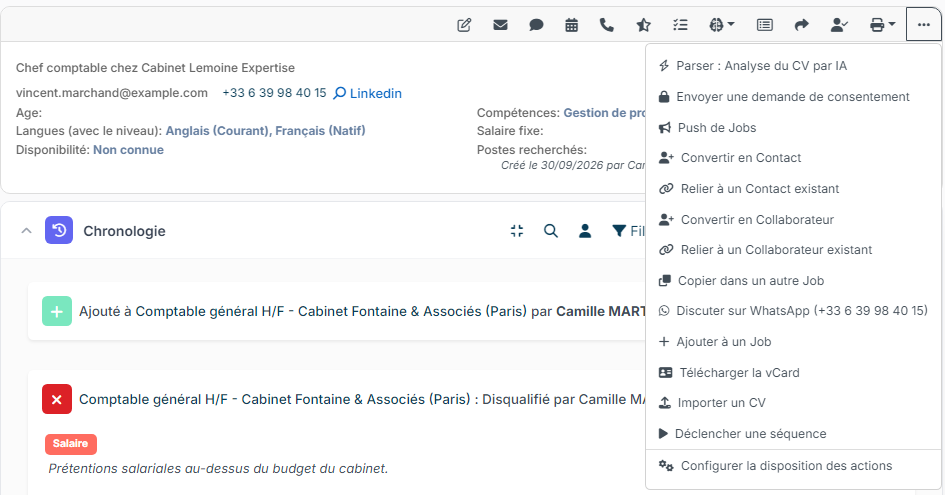Viewport: 945px width, 495px height.
Task: Click the phone call icon
Action: click(x=607, y=25)
